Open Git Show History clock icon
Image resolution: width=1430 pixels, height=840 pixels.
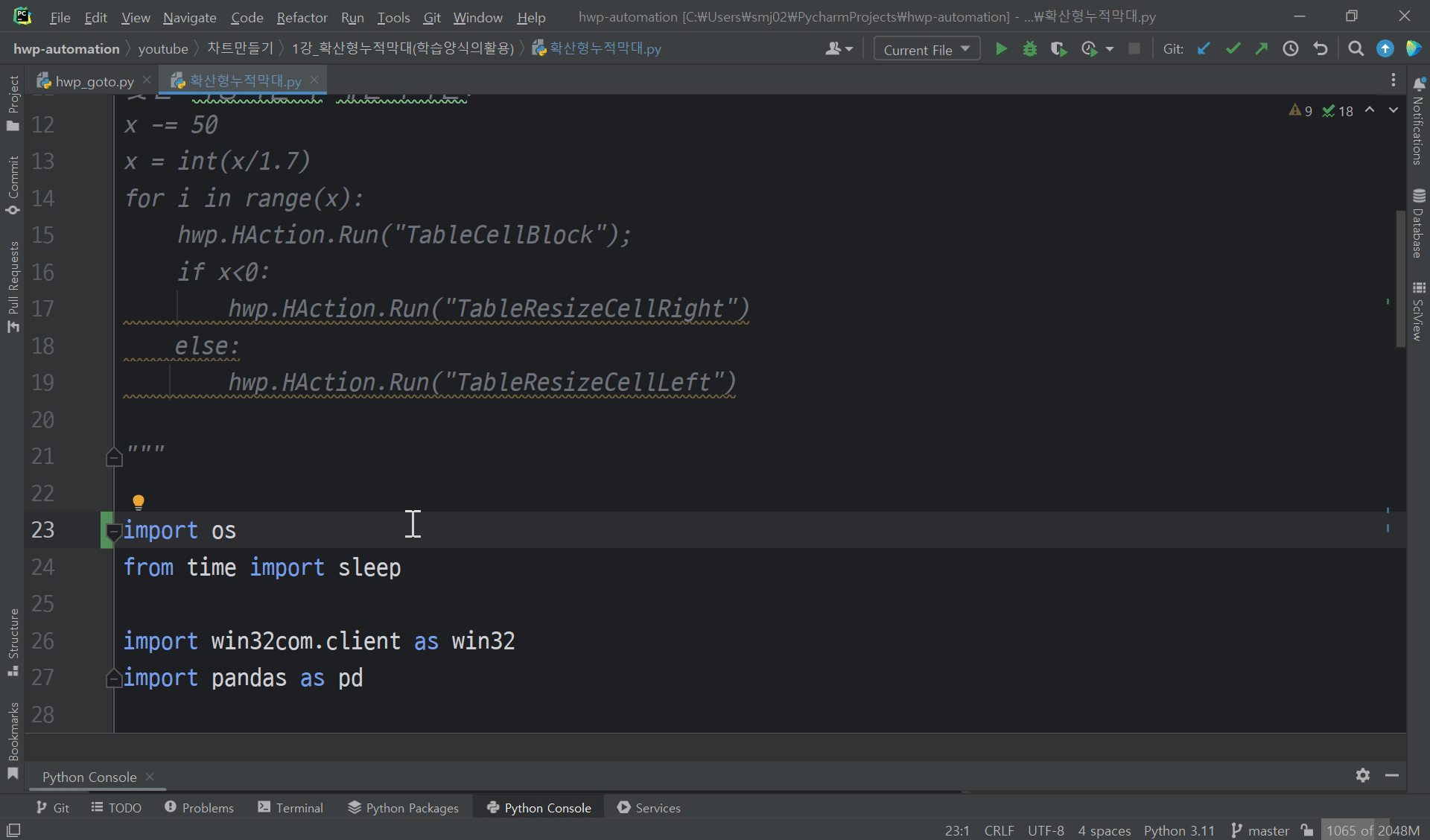[1291, 49]
